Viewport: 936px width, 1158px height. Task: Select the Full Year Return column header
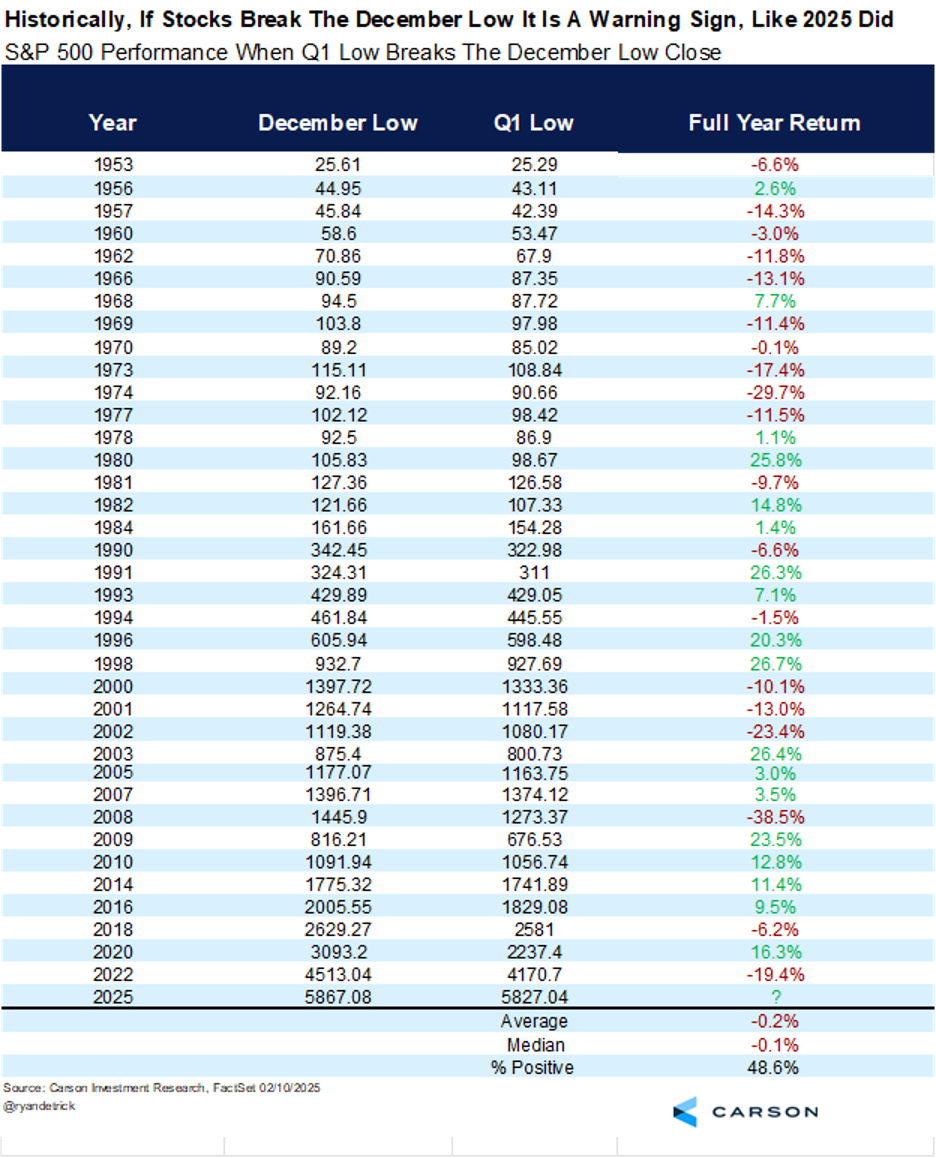pos(774,123)
